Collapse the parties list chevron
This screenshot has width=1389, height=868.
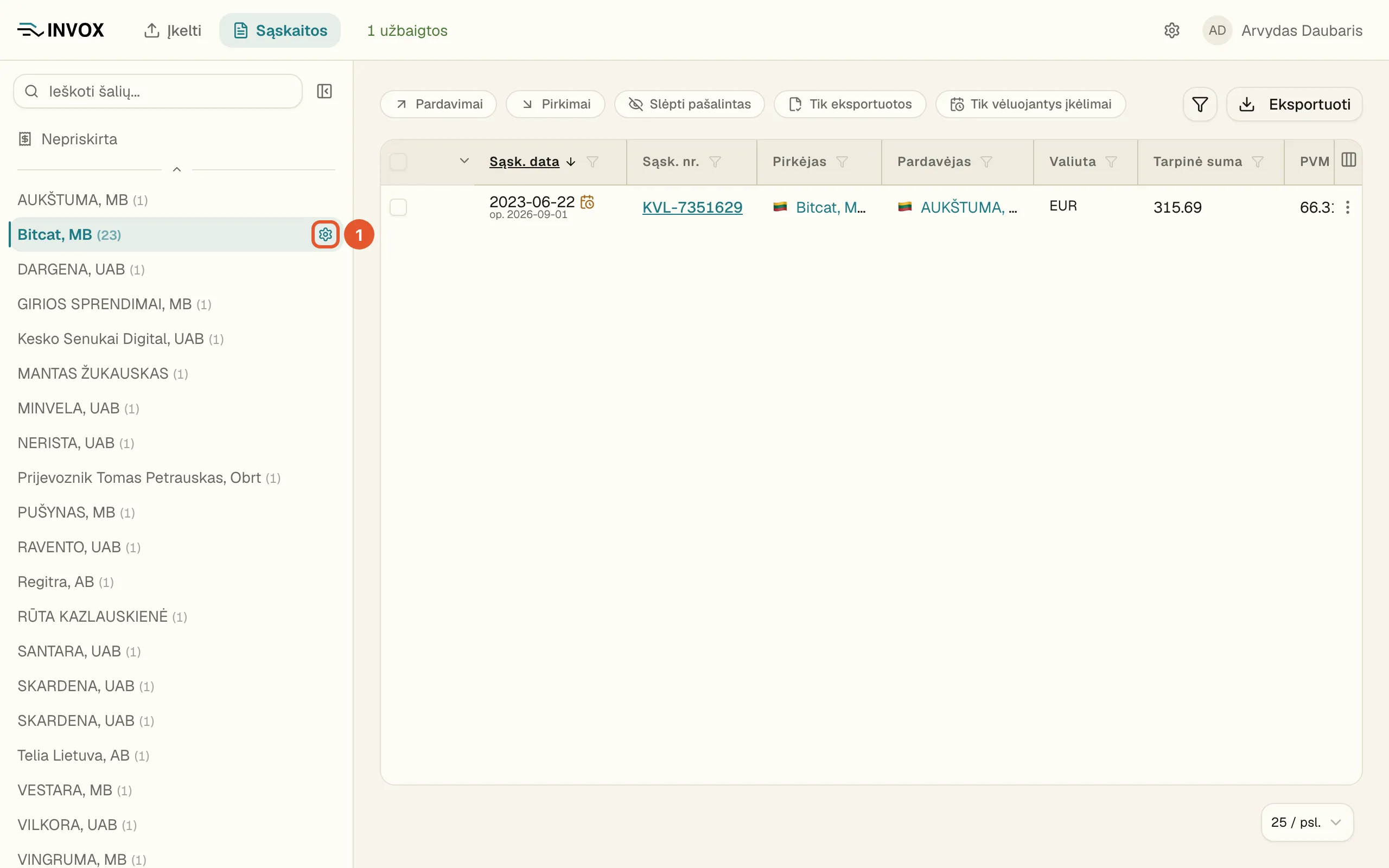point(177,169)
